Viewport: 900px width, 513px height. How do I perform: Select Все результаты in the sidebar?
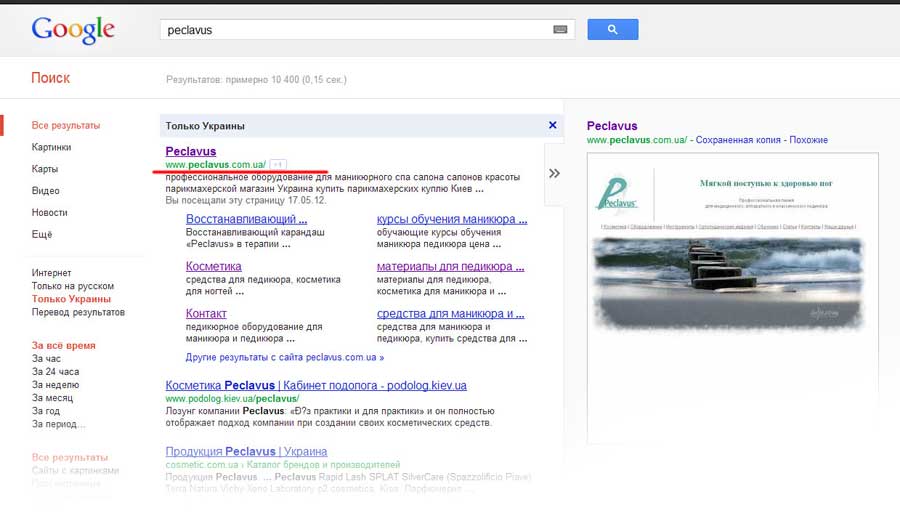click(x=65, y=125)
